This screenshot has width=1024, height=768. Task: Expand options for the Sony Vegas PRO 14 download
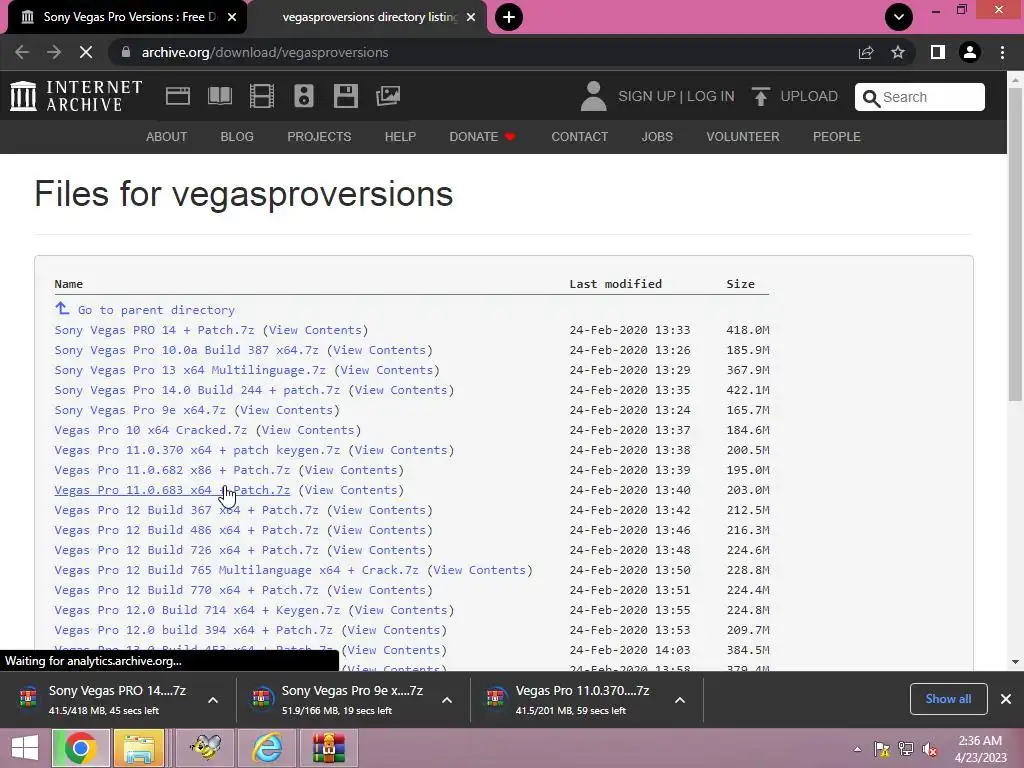tap(213, 700)
